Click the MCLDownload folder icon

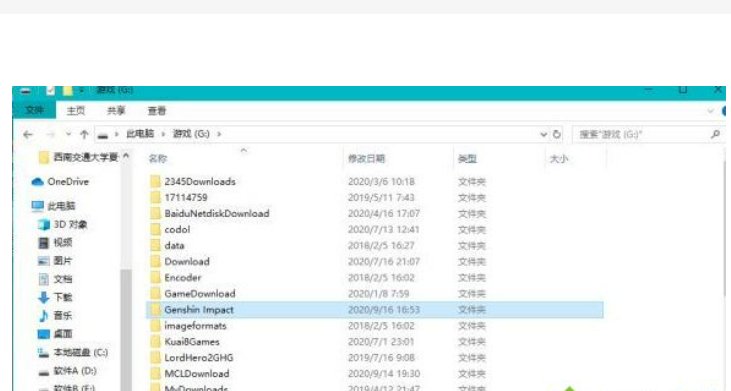point(155,374)
